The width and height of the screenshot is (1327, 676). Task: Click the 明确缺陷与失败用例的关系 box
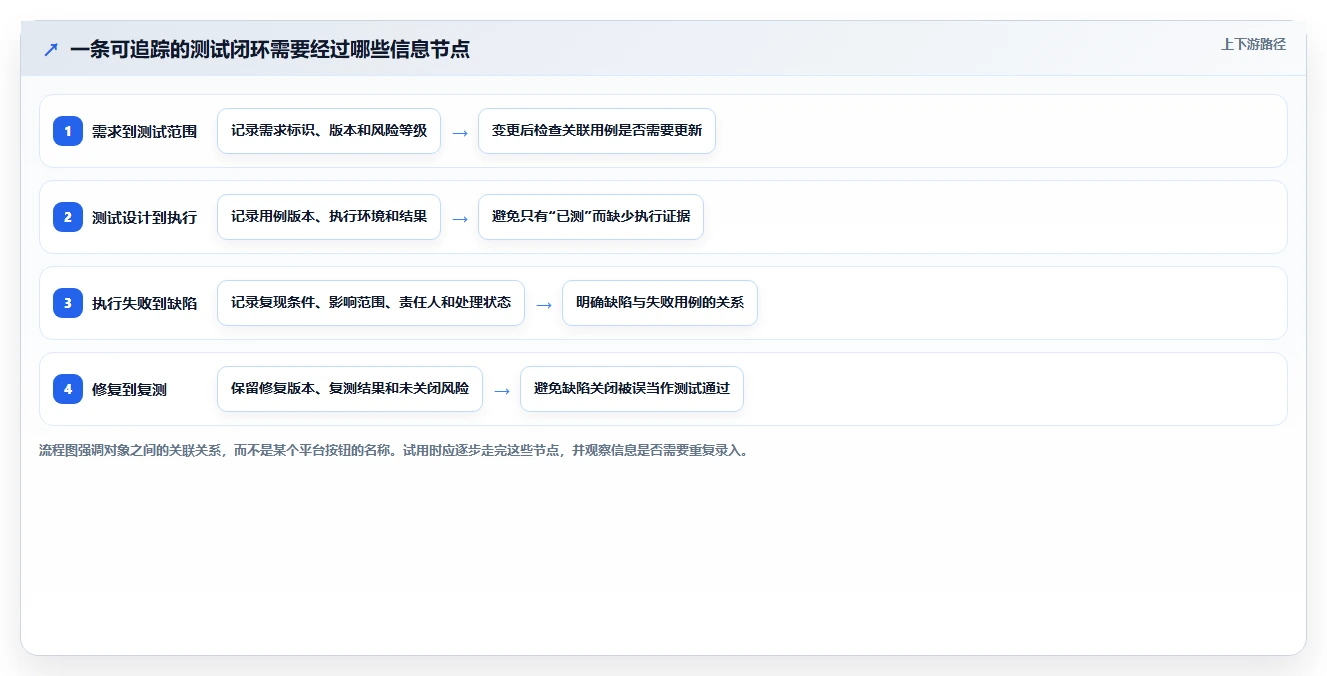660,303
